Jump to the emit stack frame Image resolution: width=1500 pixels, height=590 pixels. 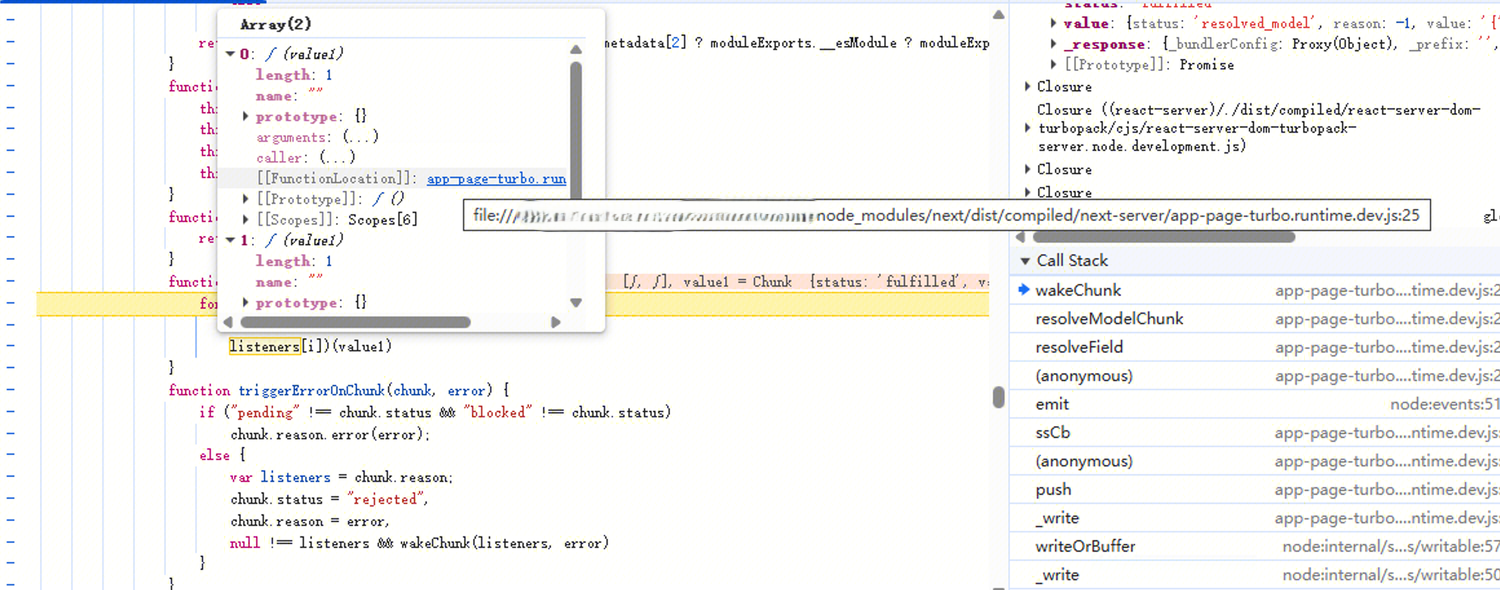[x=1052, y=404]
